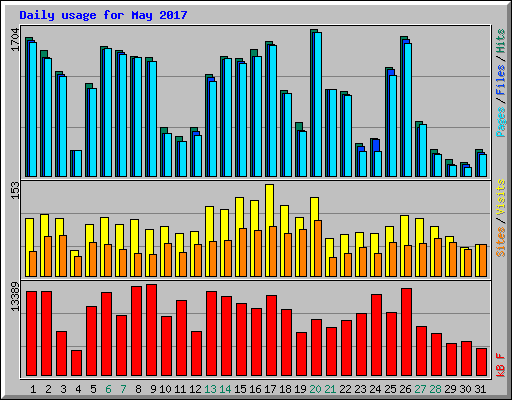Click the day 26 cyan pages bar
The image size is (512, 400).
408,110
